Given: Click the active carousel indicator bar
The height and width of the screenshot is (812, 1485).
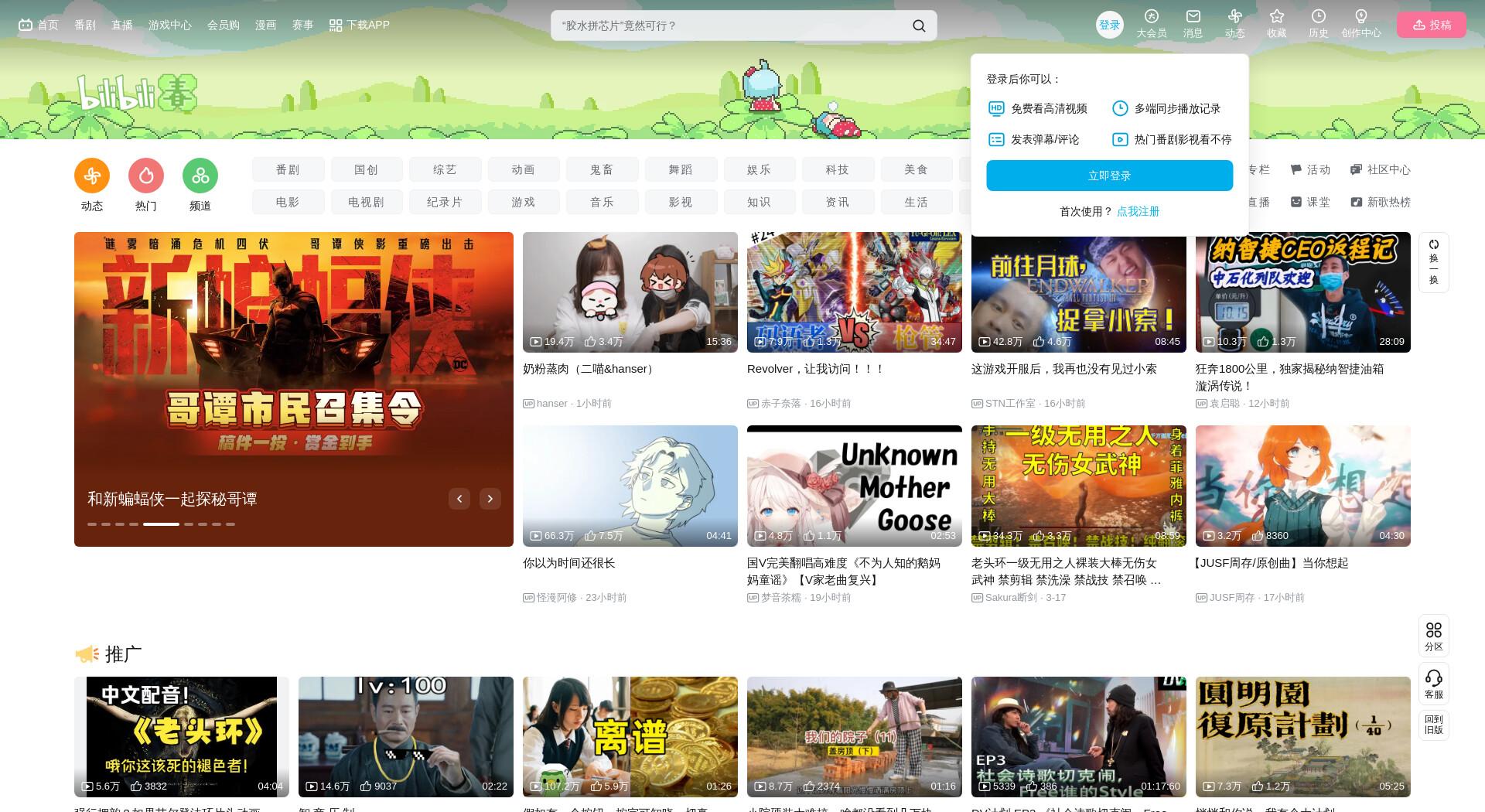Looking at the screenshot, I should (x=161, y=524).
